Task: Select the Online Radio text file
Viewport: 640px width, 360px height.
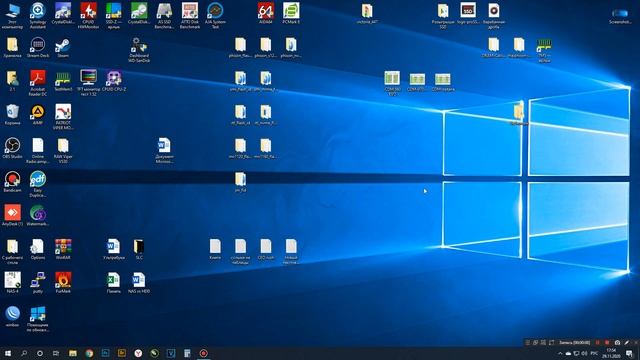Action: [38, 151]
